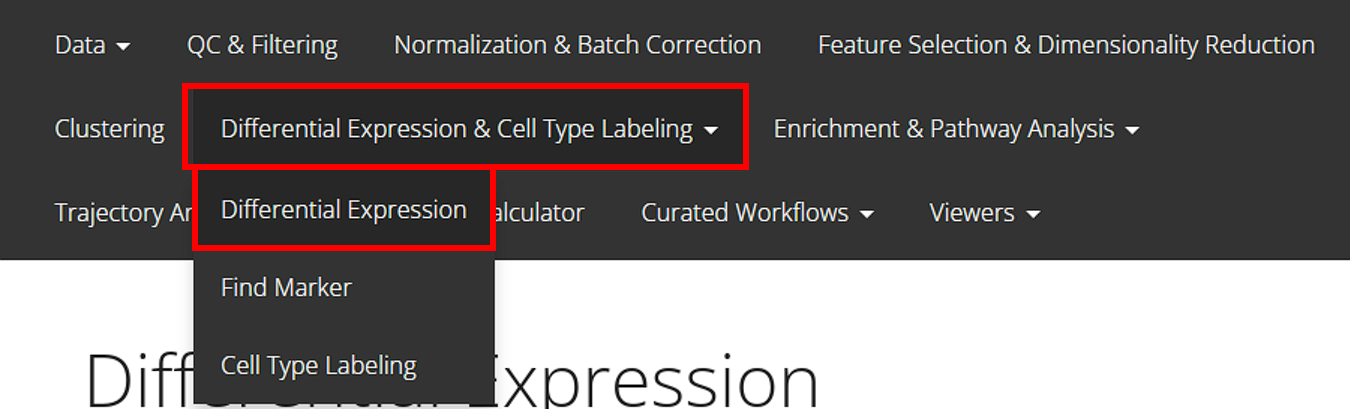Open Enrichment & Pathway Analysis menu
Image resolution: width=1350 pixels, height=409 pixels.
(x=943, y=129)
